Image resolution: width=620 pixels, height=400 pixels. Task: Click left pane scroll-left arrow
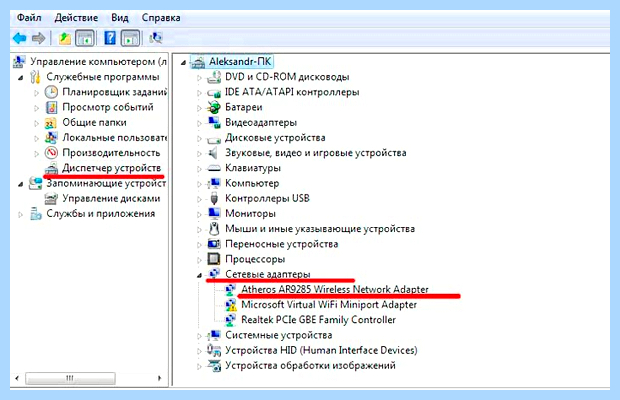(x=17, y=378)
